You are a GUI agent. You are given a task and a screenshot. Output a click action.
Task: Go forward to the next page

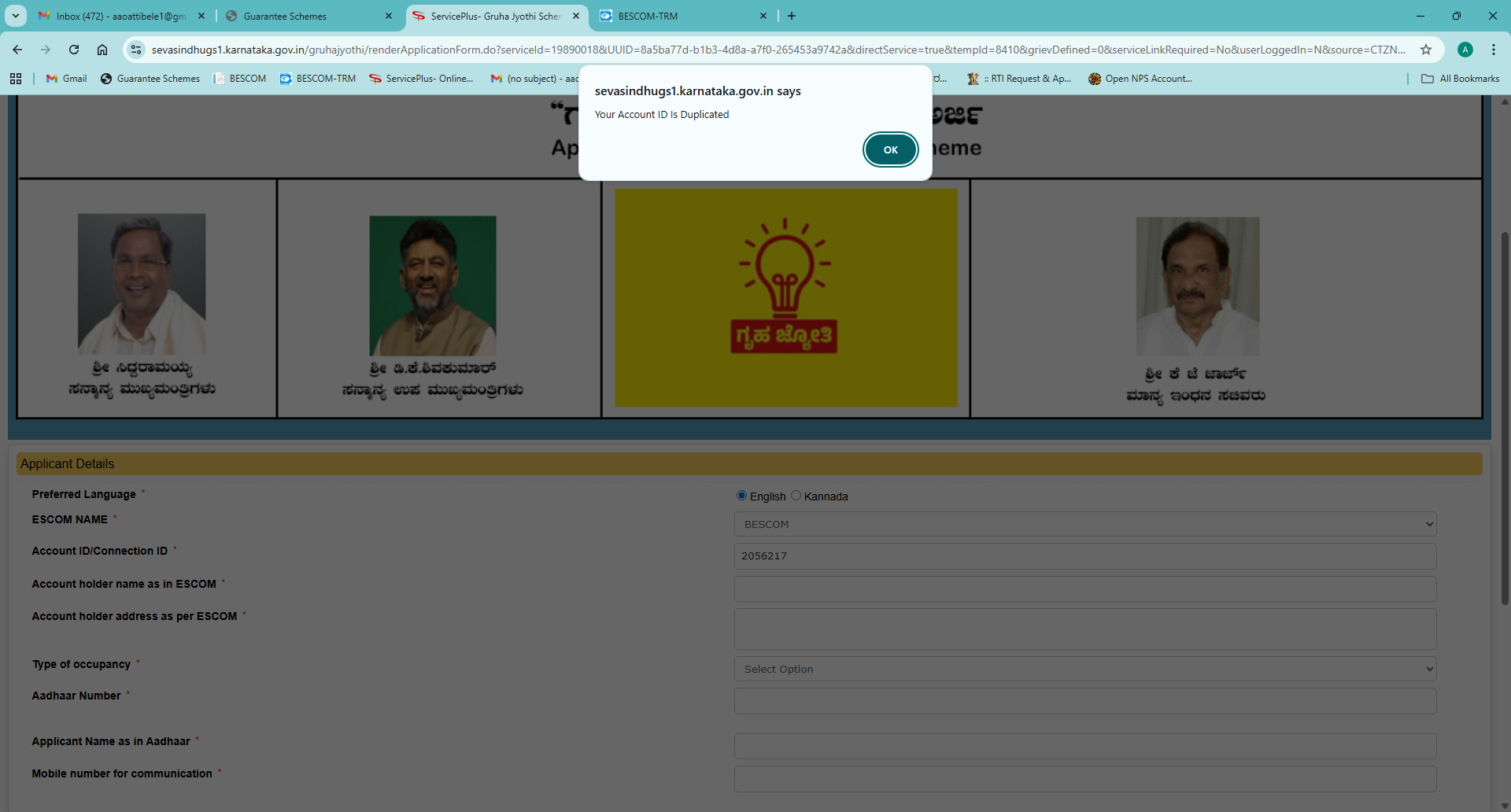[46, 50]
